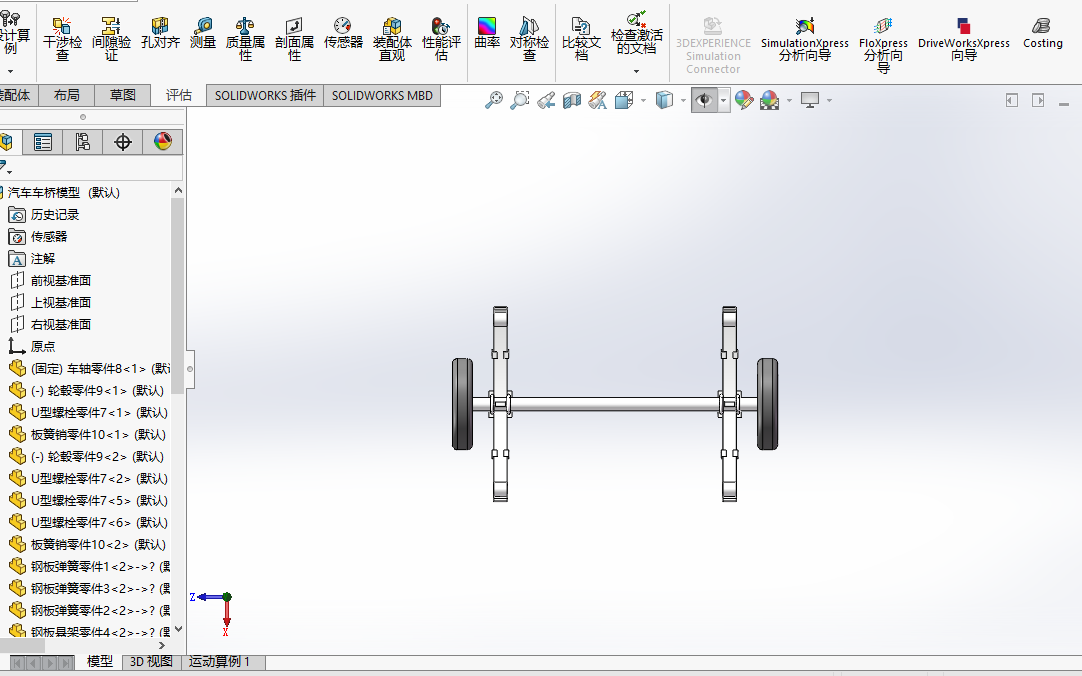Switch to Layout (布局) tab
The width and height of the screenshot is (1082, 676).
(66, 95)
